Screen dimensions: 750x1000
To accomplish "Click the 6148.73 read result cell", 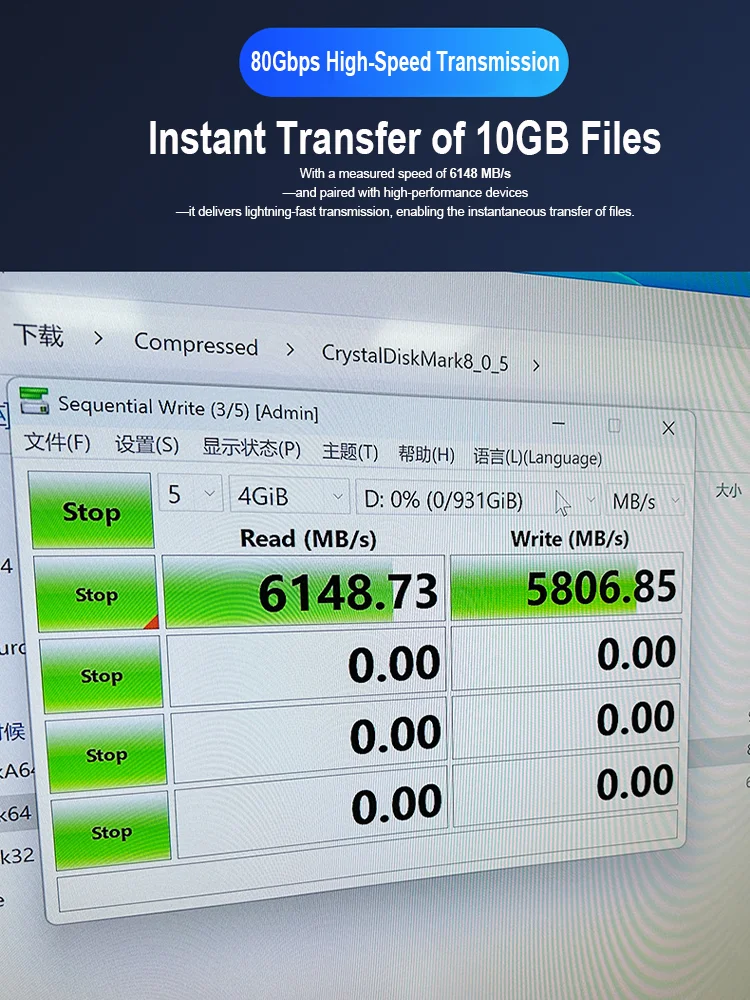I will [304, 591].
